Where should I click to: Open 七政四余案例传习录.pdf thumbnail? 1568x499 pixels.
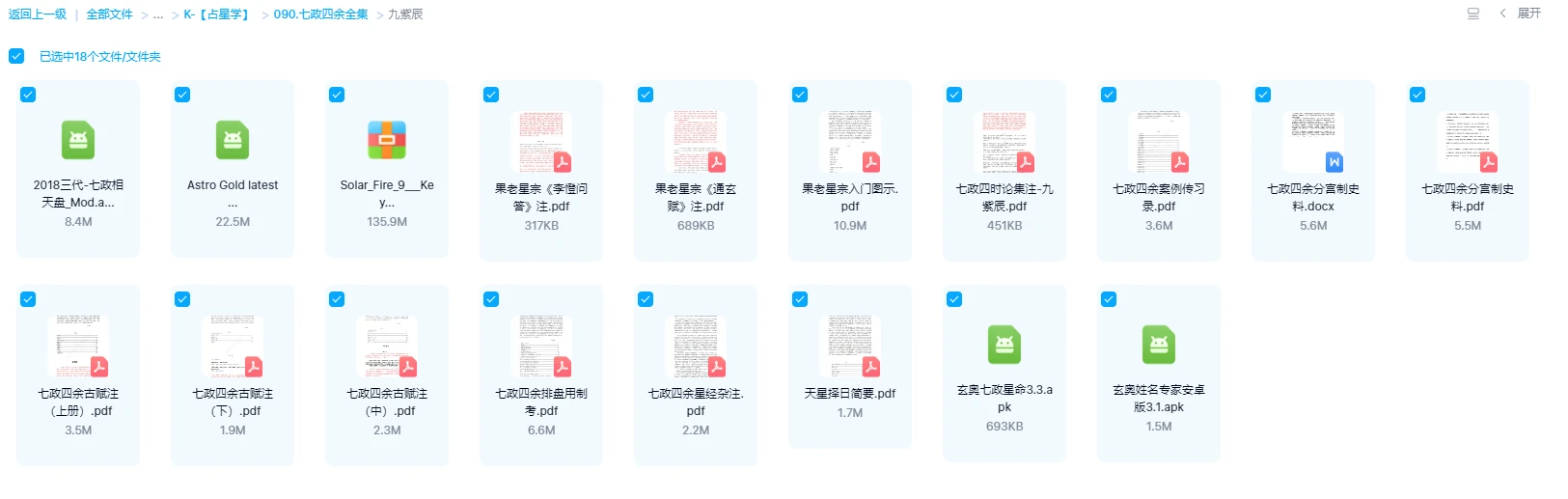(1159, 142)
